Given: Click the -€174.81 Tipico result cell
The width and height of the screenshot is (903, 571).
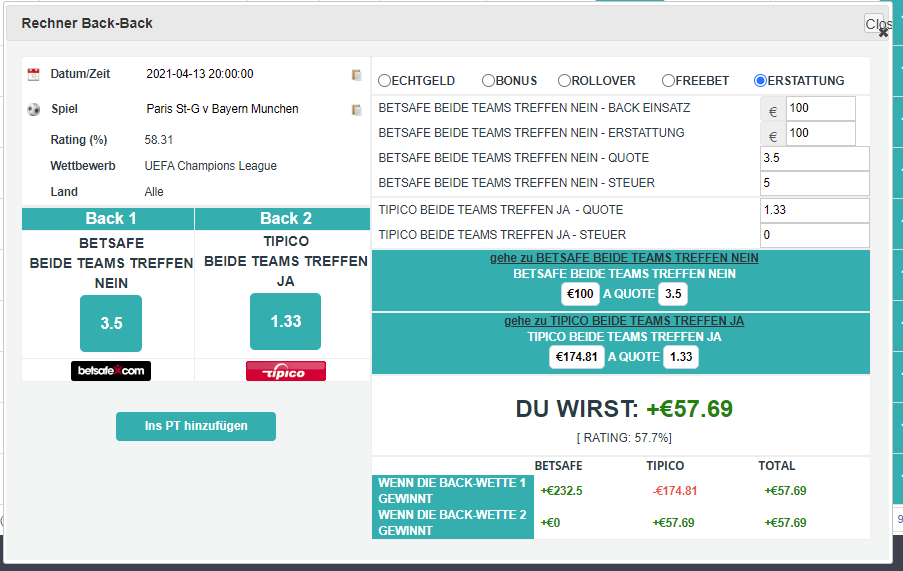Looking at the screenshot, I should (x=674, y=491).
